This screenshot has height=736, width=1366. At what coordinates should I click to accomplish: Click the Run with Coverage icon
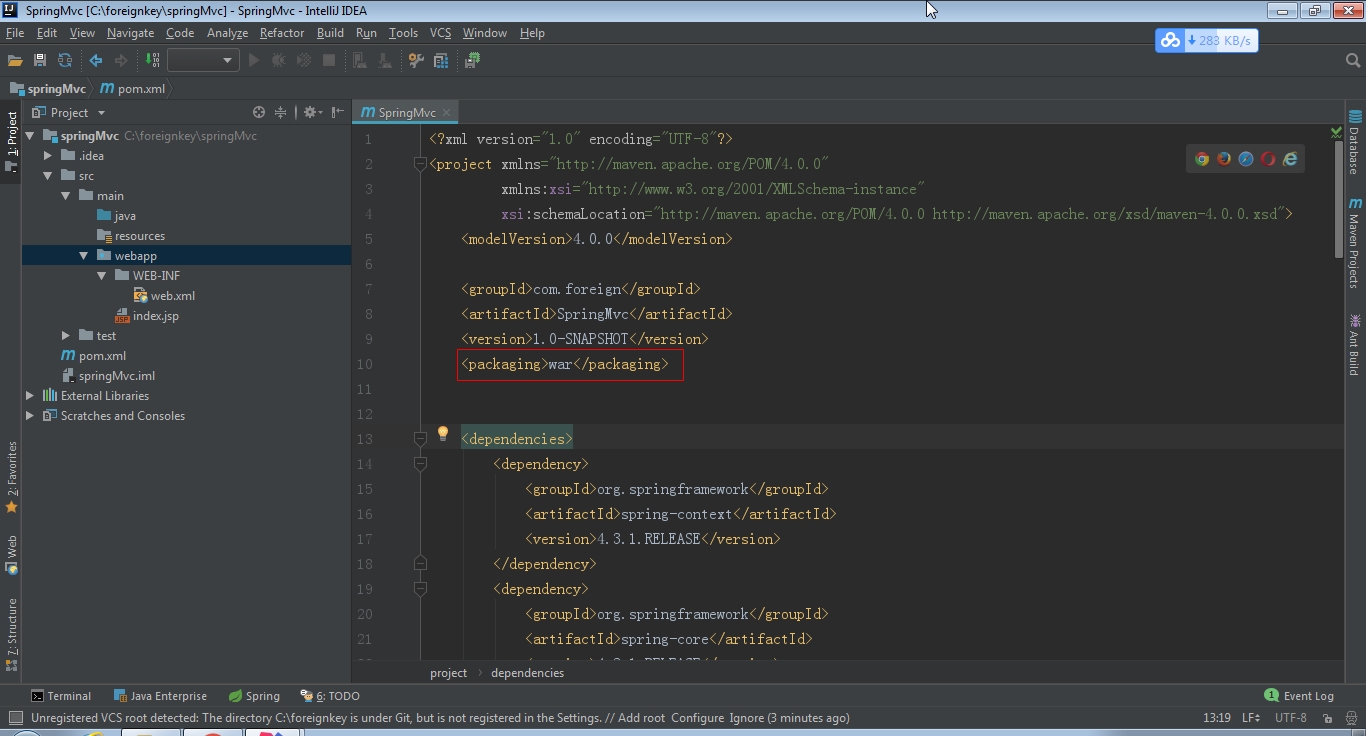point(304,61)
